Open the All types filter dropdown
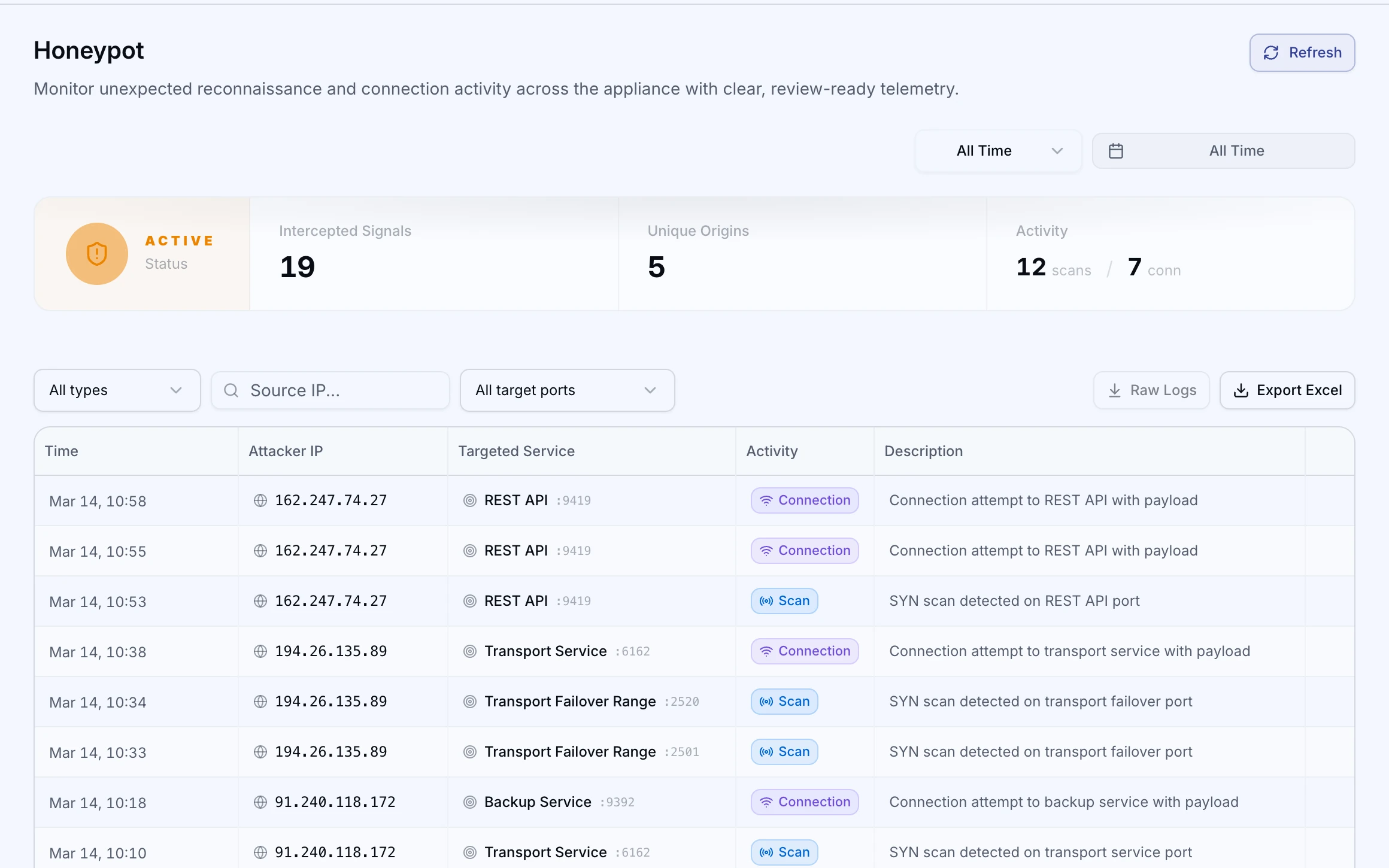Image resolution: width=1389 pixels, height=868 pixels. 117,390
